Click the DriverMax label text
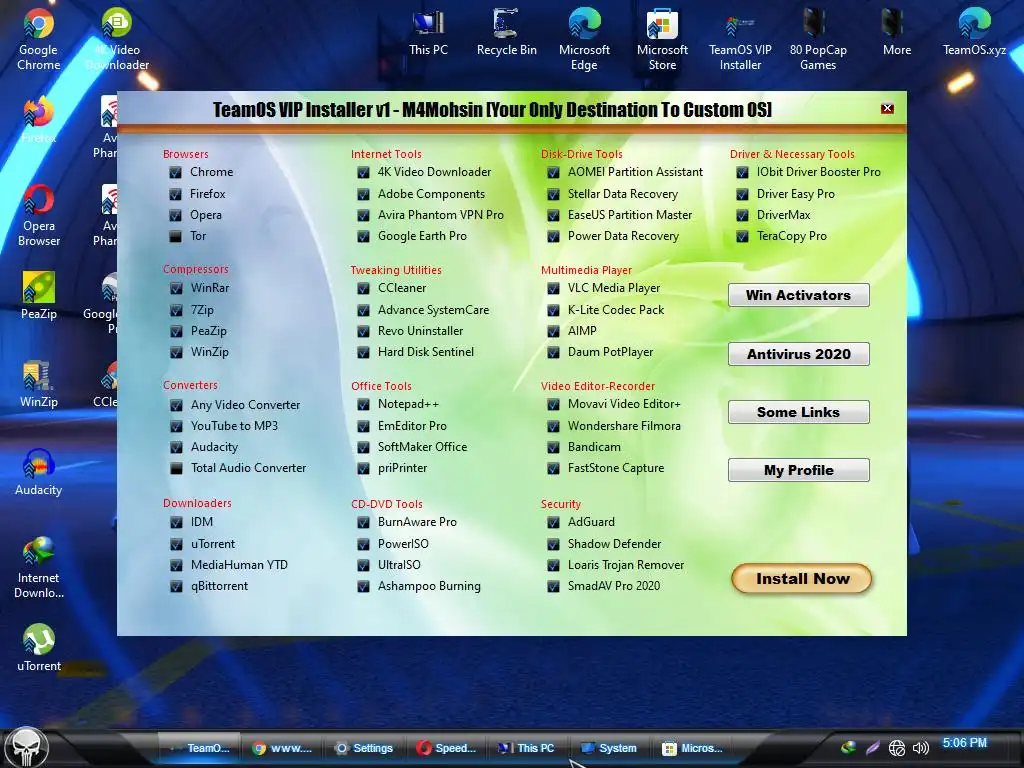1024x768 pixels. click(x=783, y=215)
